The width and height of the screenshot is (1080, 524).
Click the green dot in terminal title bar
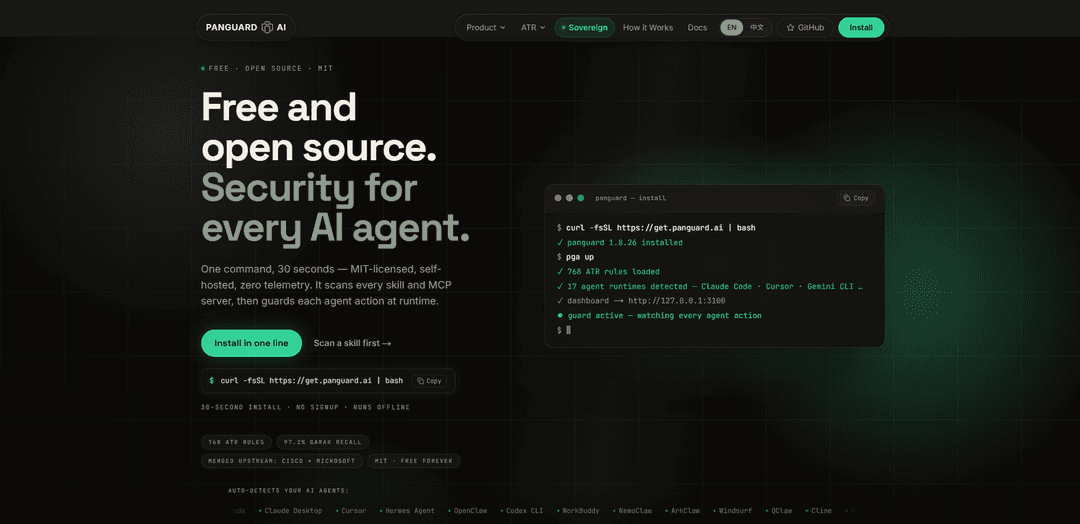tap(581, 198)
